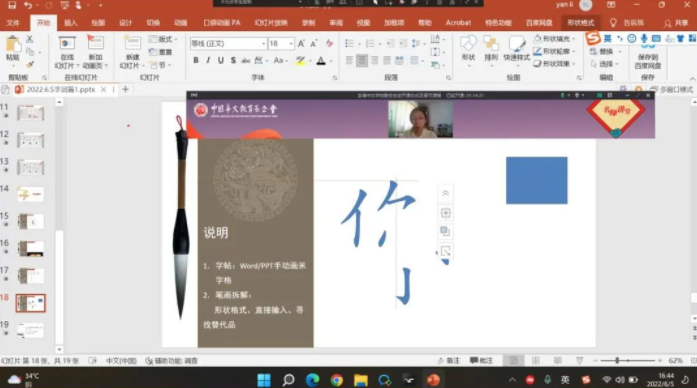Clear all formatting eraser icon
Image resolution: width=697 pixels, height=388 pixels.
pos(329,43)
